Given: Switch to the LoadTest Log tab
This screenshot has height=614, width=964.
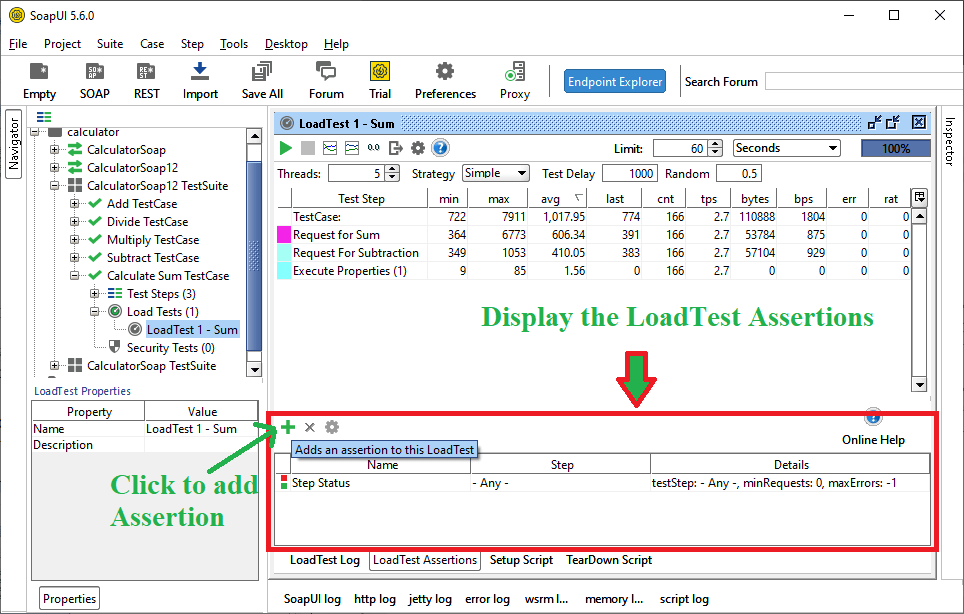Looking at the screenshot, I should 325,560.
